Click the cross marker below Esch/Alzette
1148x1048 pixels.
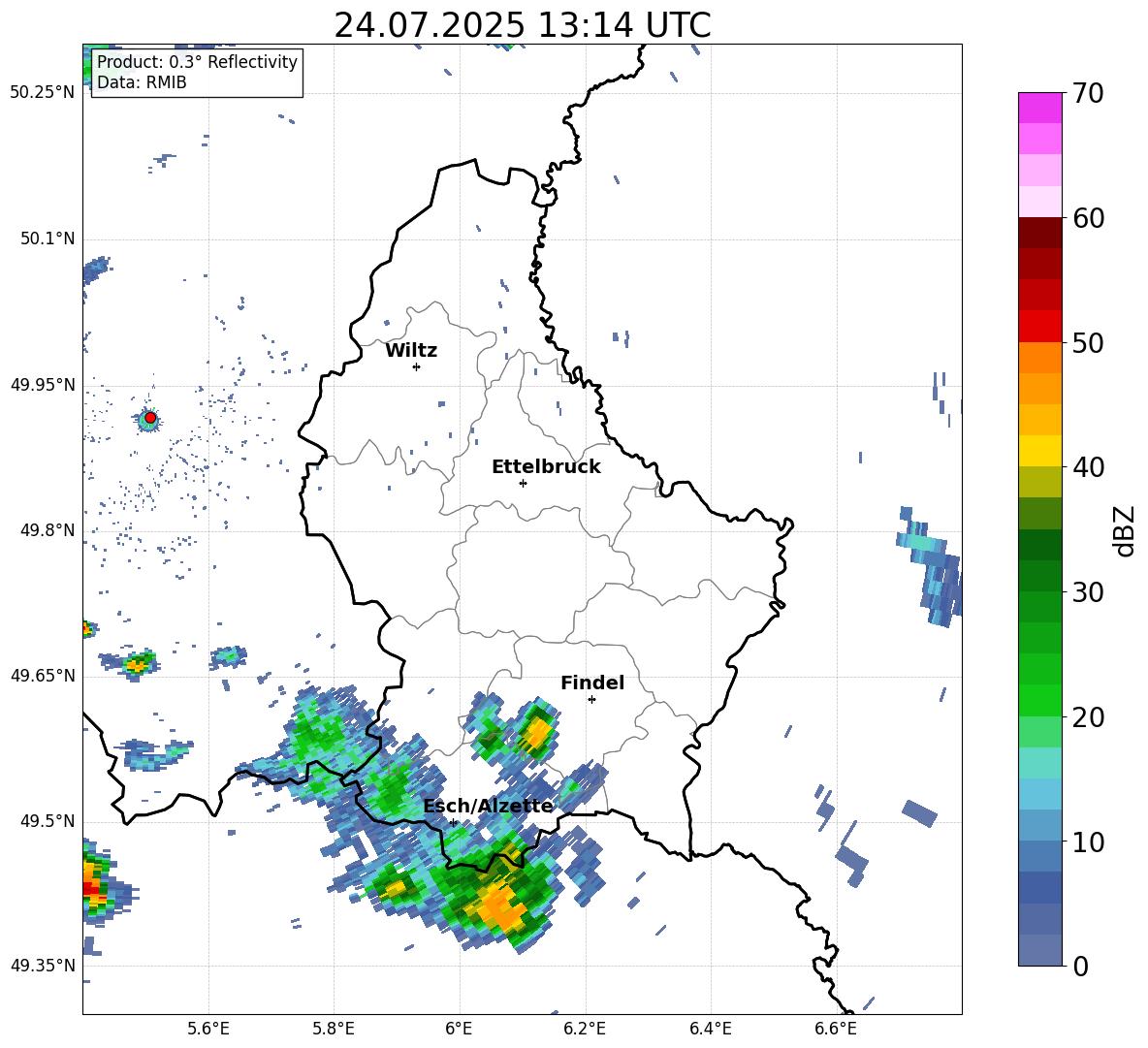point(453,822)
